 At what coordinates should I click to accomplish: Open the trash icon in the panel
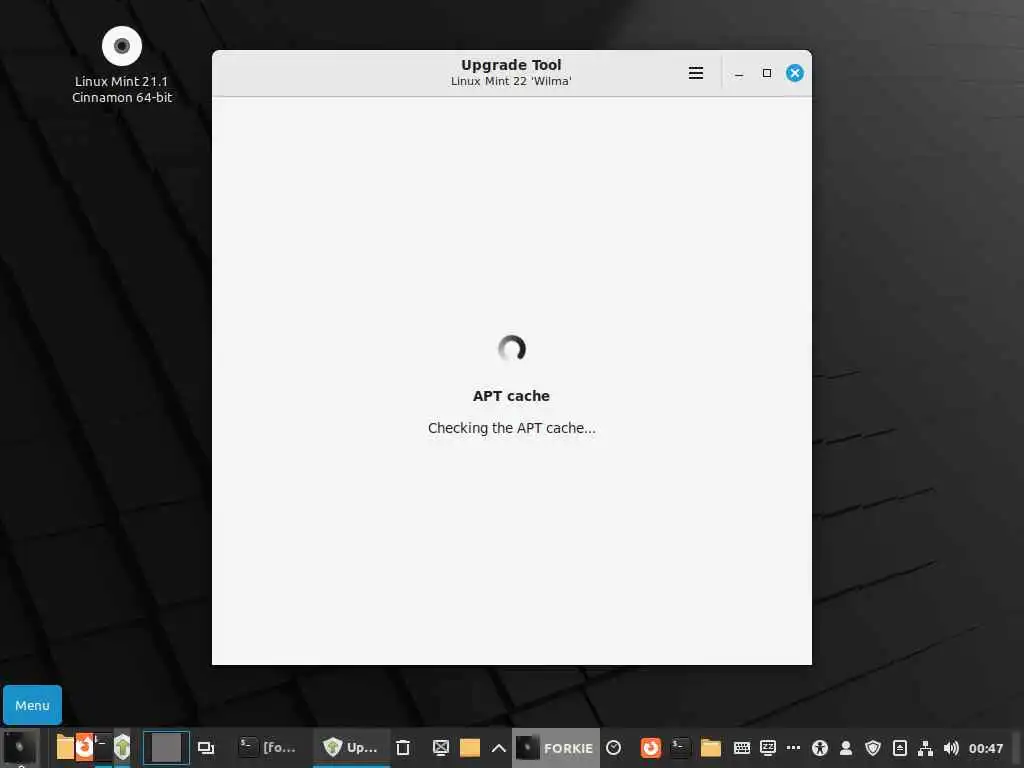click(403, 748)
